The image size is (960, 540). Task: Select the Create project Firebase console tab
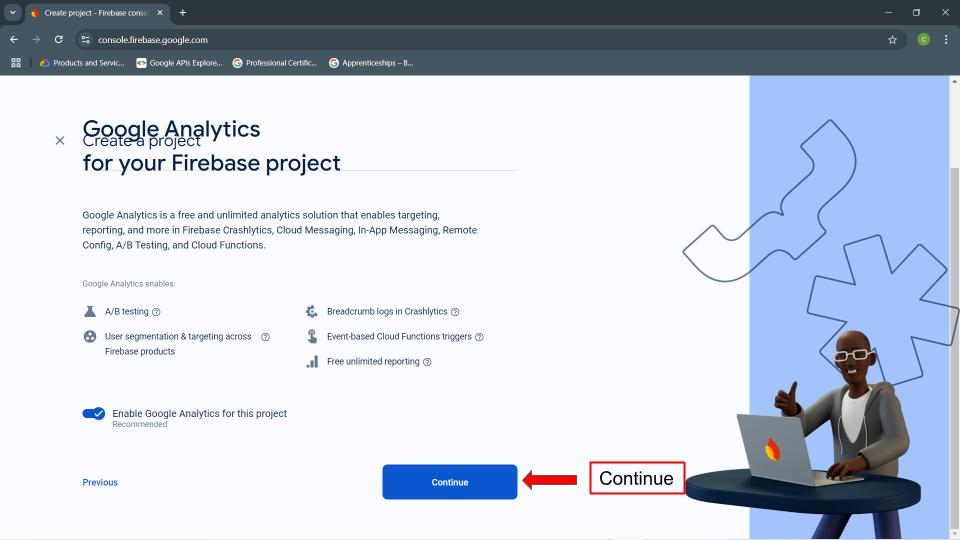click(97, 13)
